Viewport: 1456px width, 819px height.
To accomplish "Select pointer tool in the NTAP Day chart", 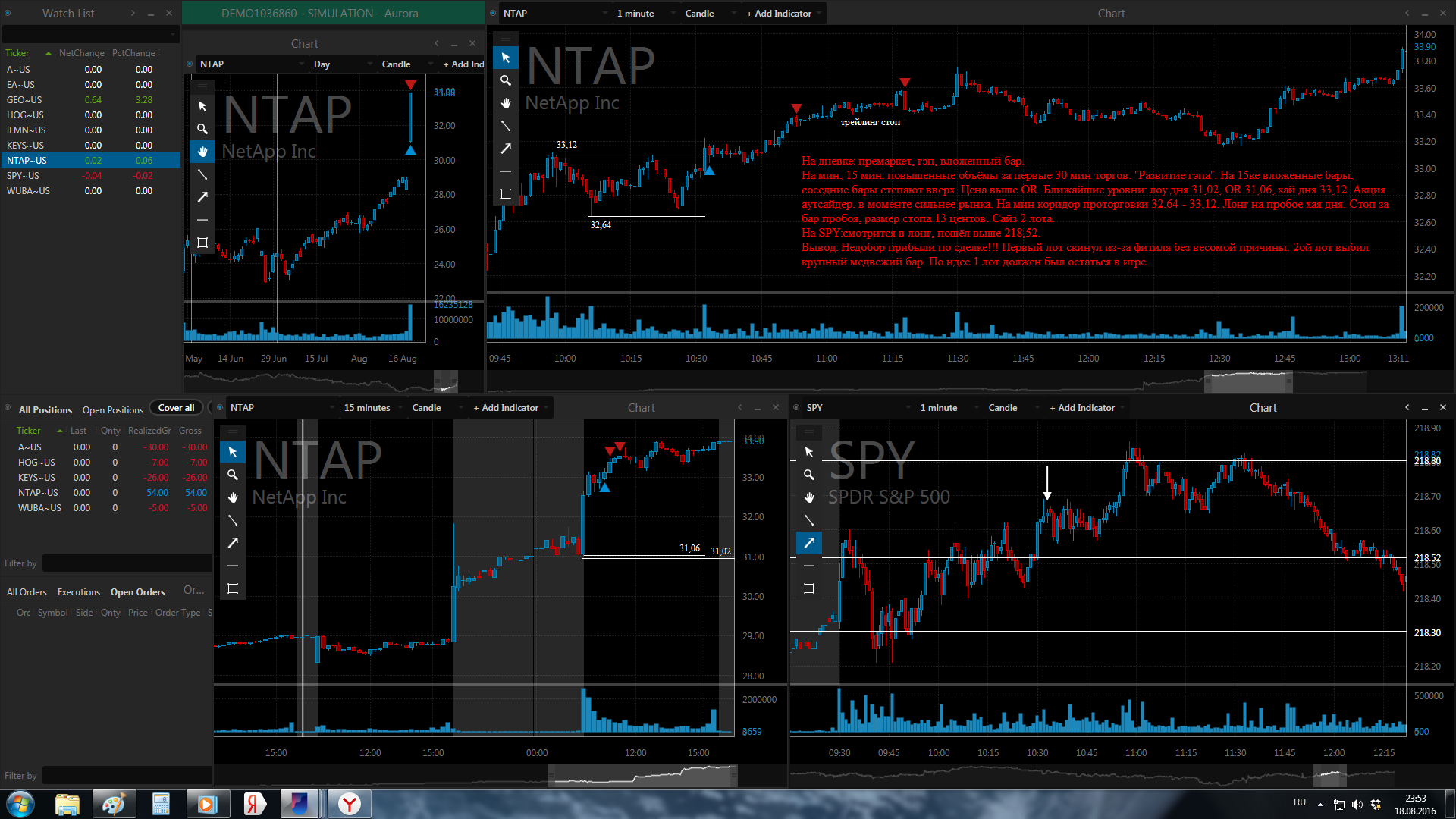I will tap(202, 106).
